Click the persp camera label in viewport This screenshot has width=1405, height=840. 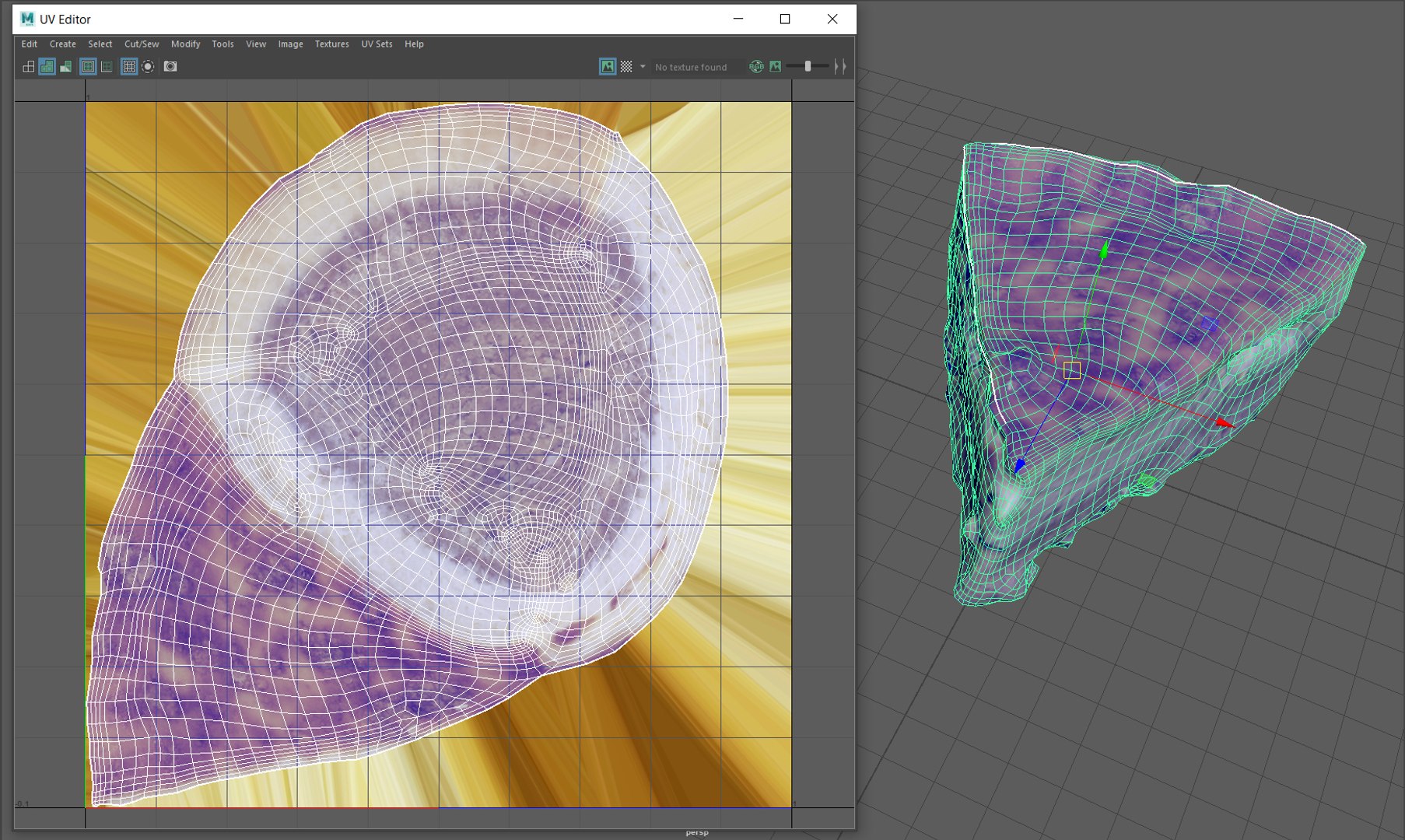tap(697, 832)
